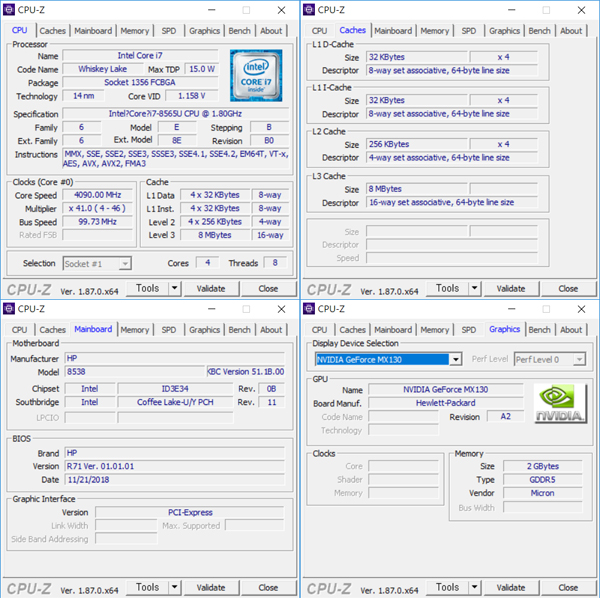Click Core Speed value 4090.00 MHz
The width and height of the screenshot is (600, 598).
pos(98,195)
